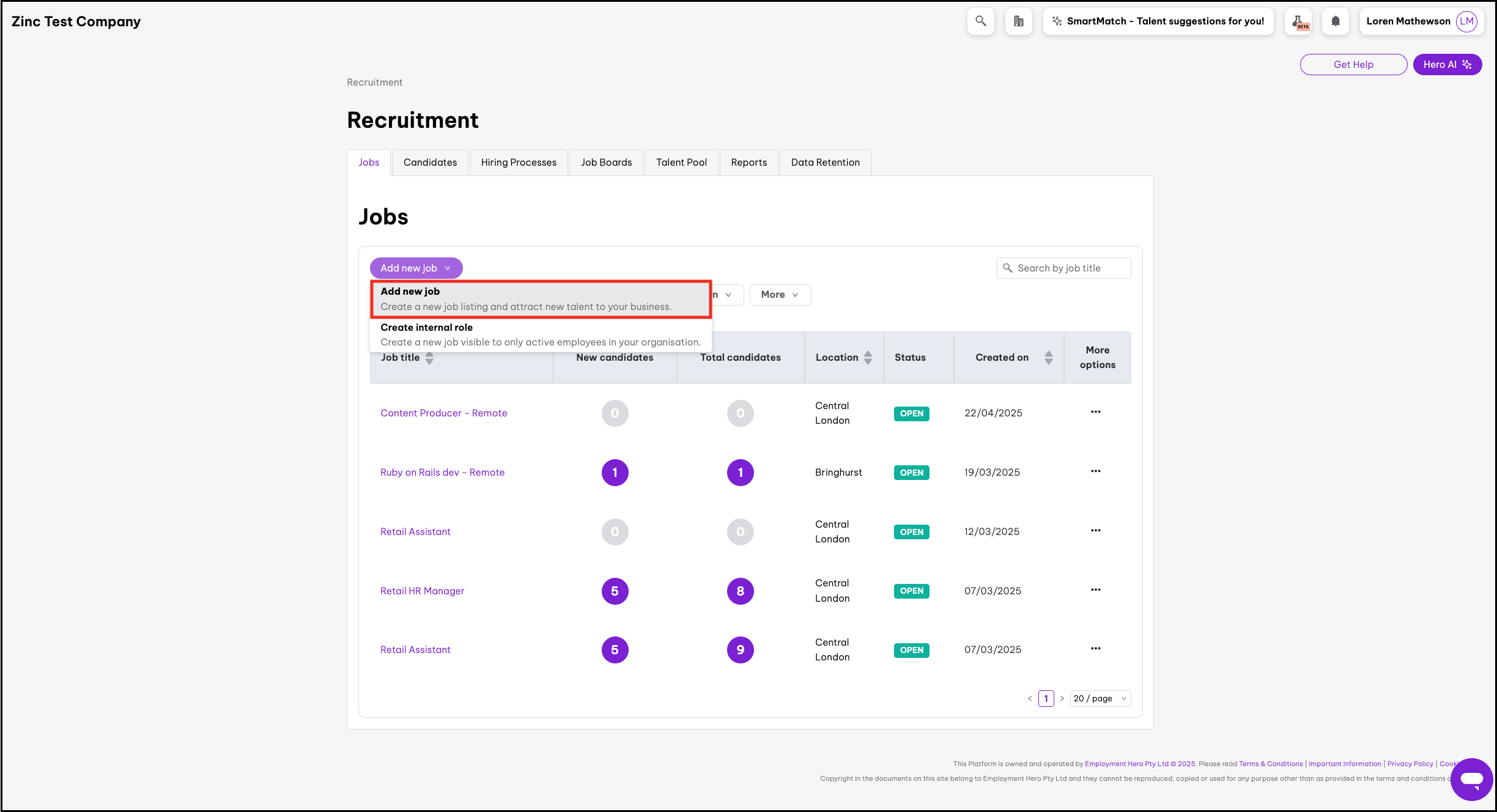Open the Hero AI assistant
Screen dimensions: 1497x812
click(1446, 65)
